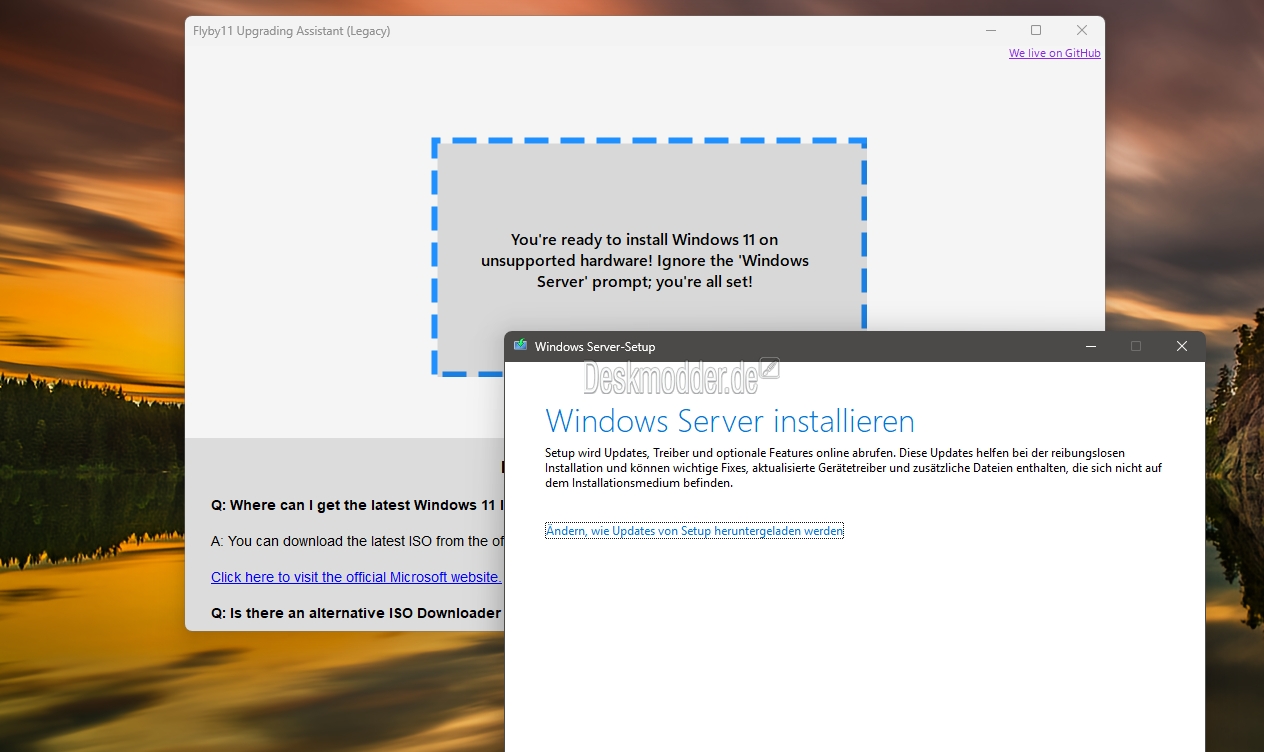Click the 'You're ready to install Windows 11' message
This screenshot has width=1264, height=752.
[x=645, y=261]
